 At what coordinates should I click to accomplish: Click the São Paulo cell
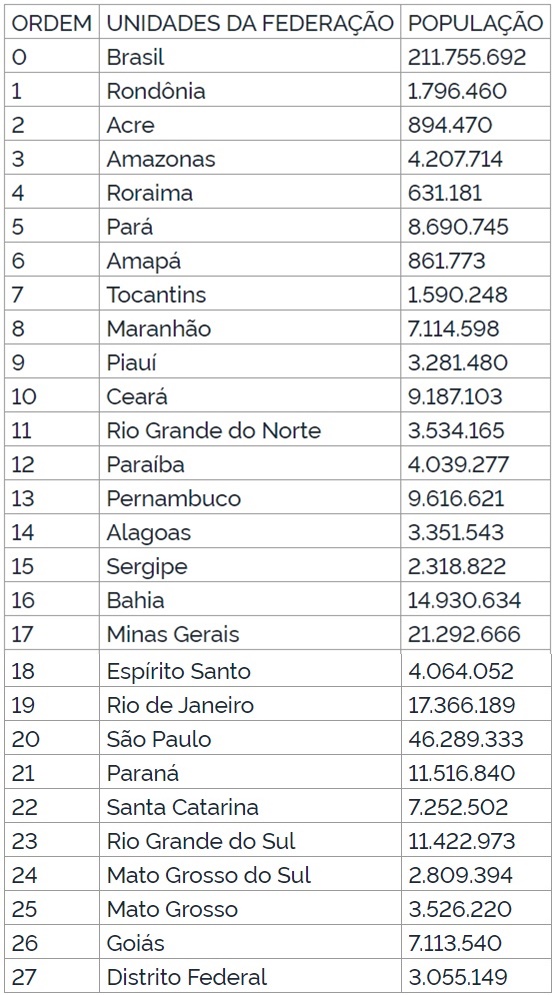(250, 739)
